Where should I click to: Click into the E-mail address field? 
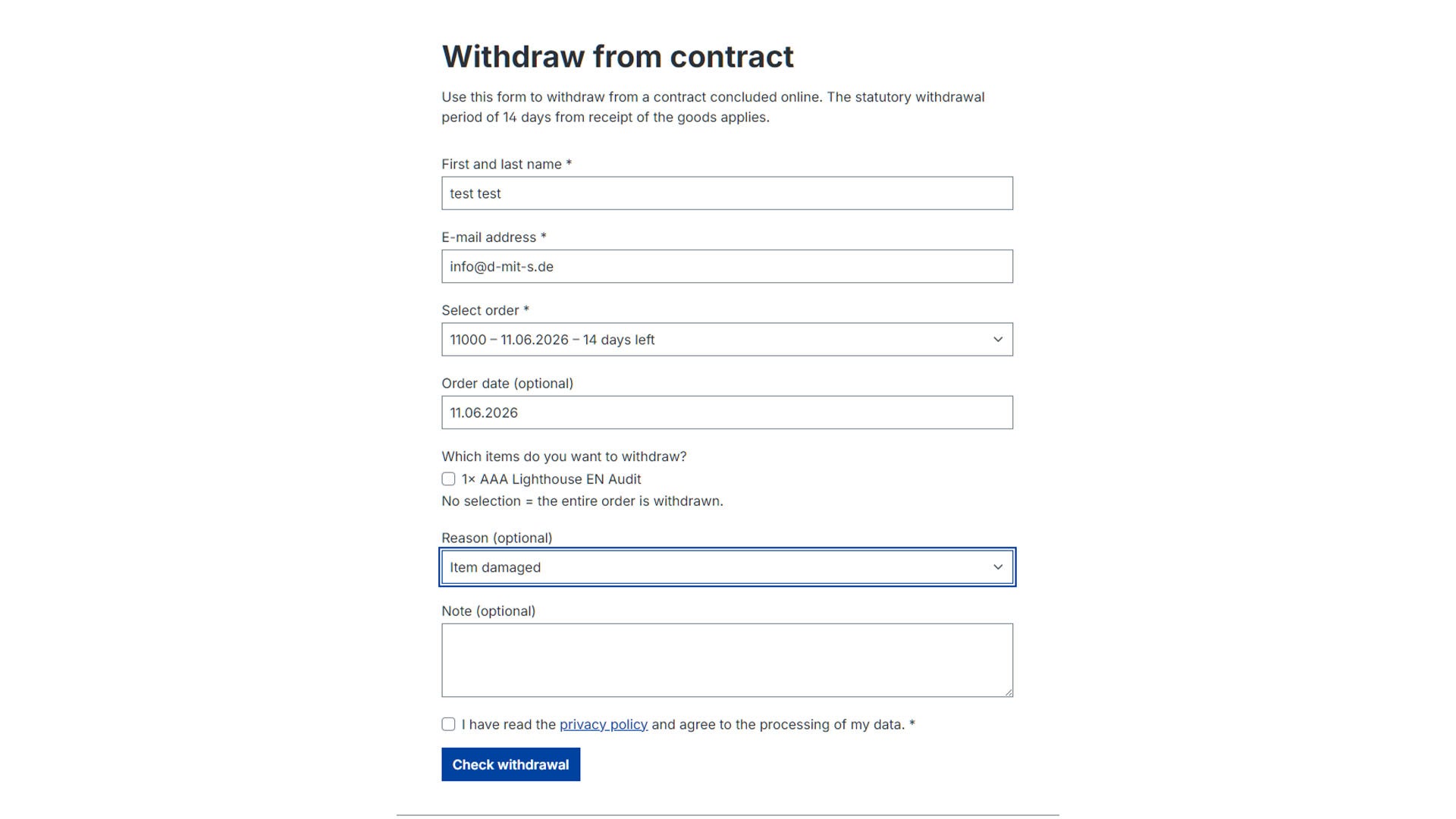(x=727, y=267)
